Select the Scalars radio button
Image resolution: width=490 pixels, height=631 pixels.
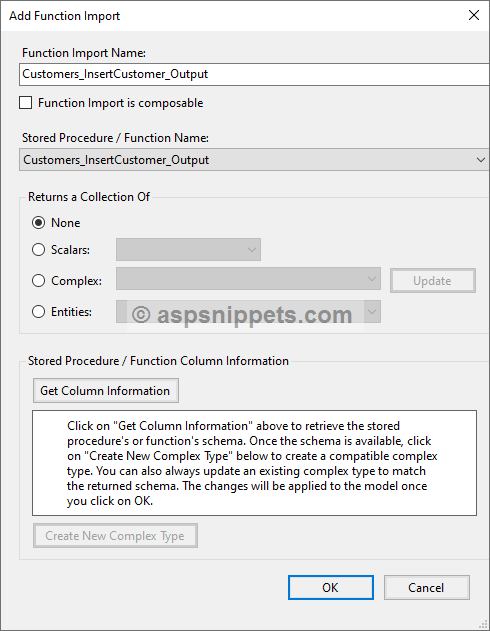click(x=39, y=250)
